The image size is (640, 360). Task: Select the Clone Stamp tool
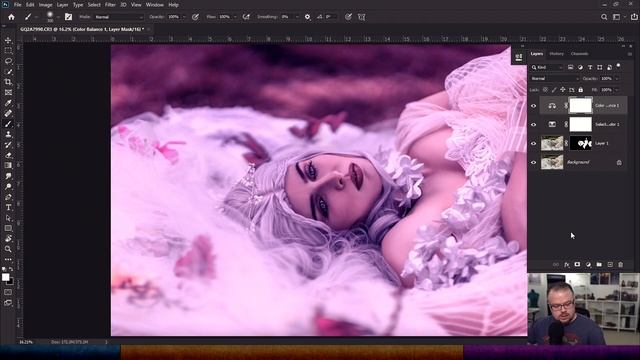pos(8,134)
